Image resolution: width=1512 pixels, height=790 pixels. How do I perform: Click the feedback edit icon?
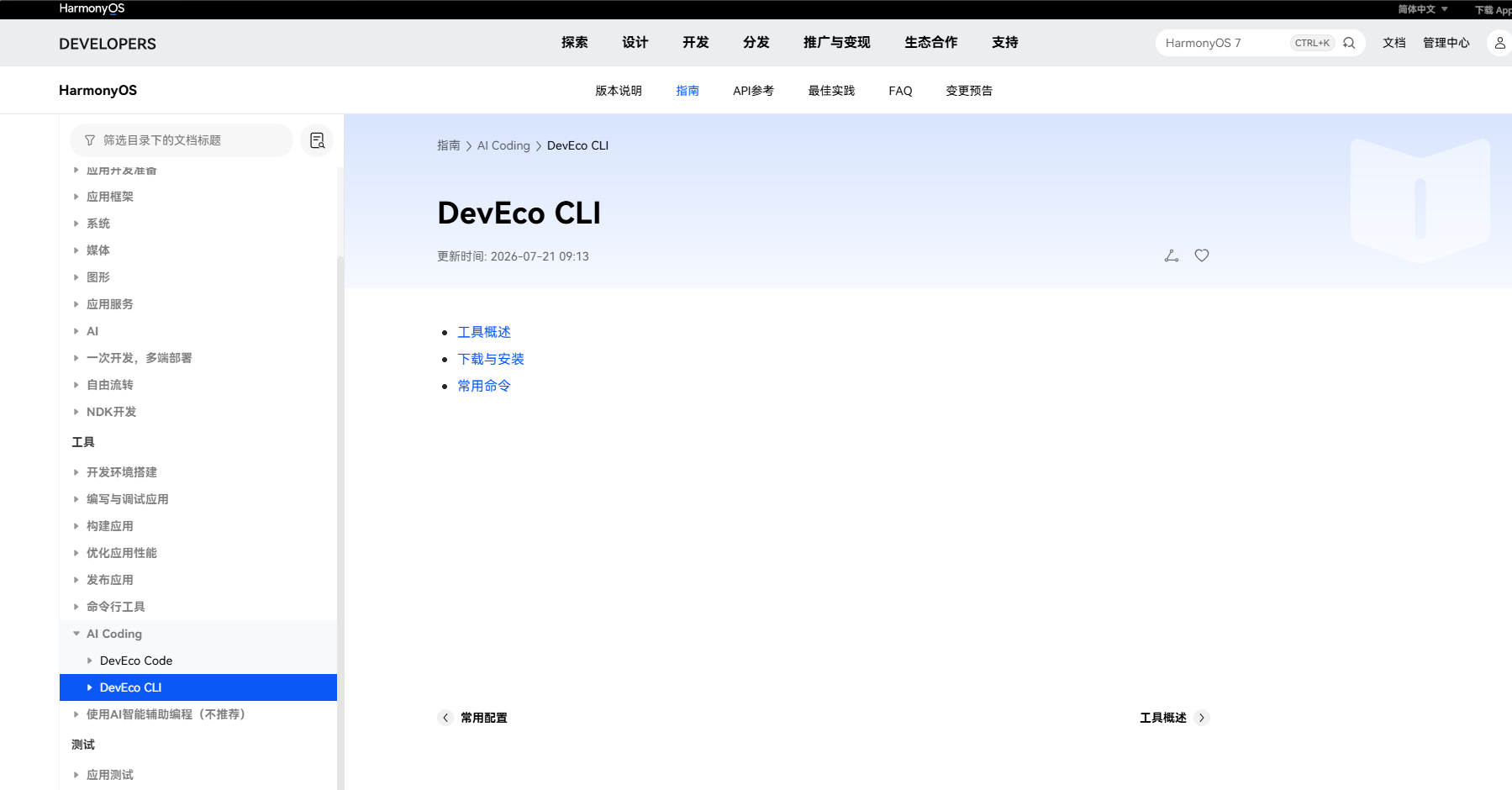(x=1172, y=255)
